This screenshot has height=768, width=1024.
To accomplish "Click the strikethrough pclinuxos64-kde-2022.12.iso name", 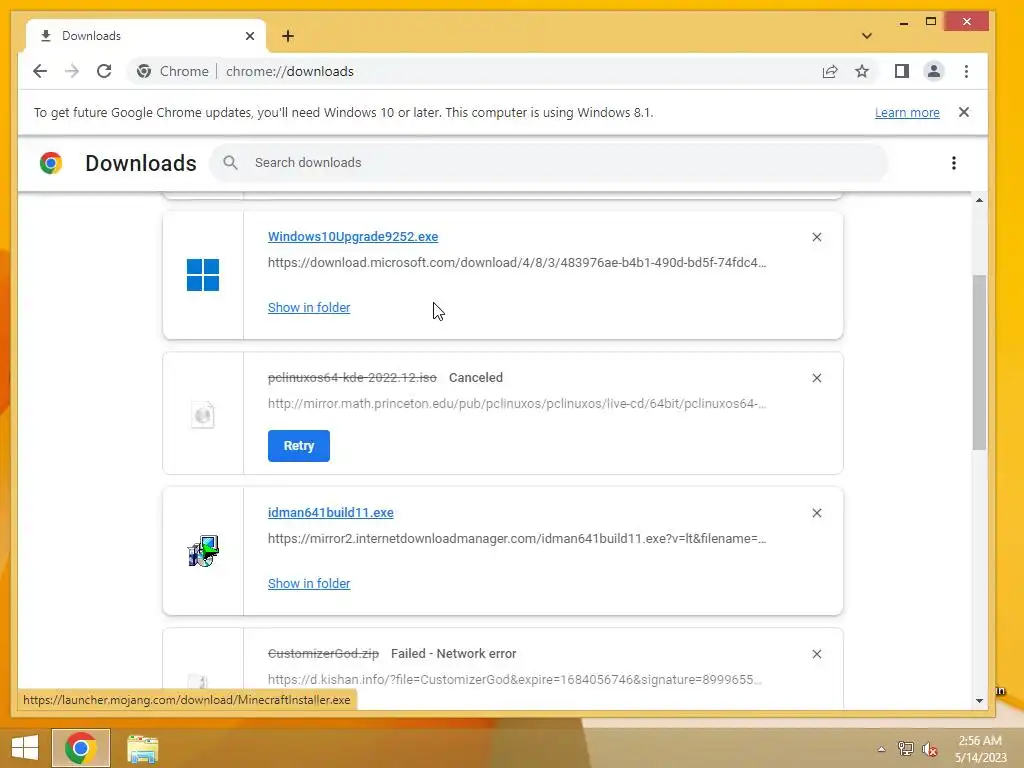I will point(352,377).
